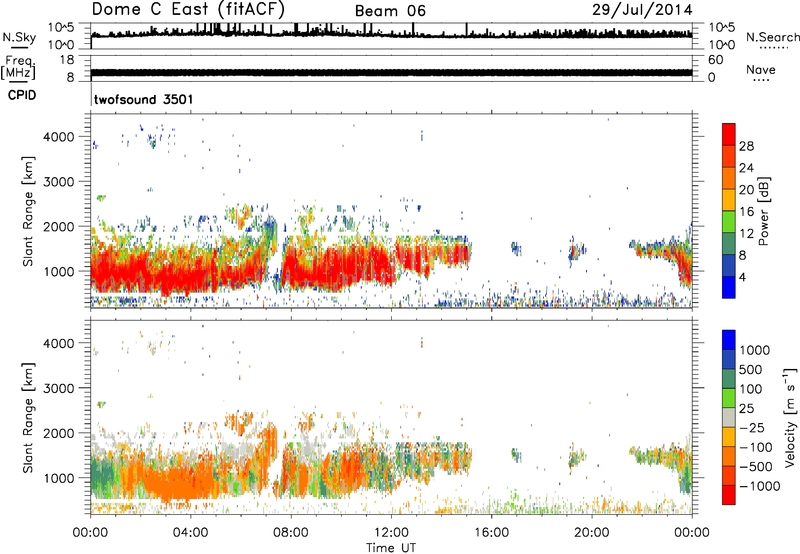Select the '500' label on the velocity colorbar
This screenshot has width=800, height=554.
[x=751, y=370]
